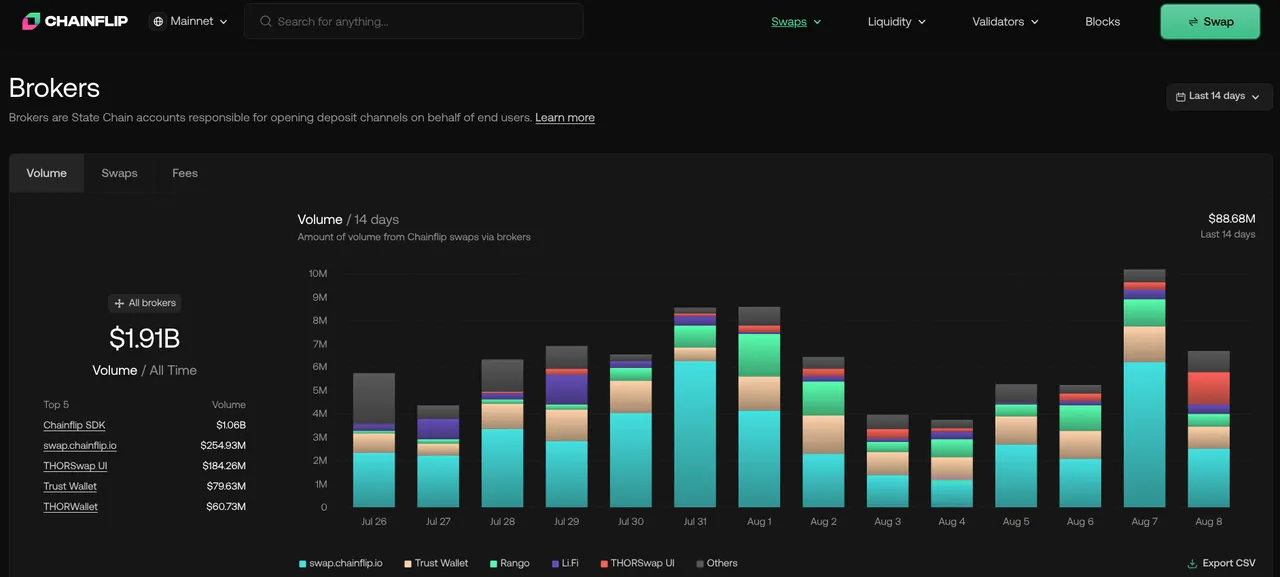Click the Export CSV download icon
The width and height of the screenshot is (1280, 577).
[1192, 563]
